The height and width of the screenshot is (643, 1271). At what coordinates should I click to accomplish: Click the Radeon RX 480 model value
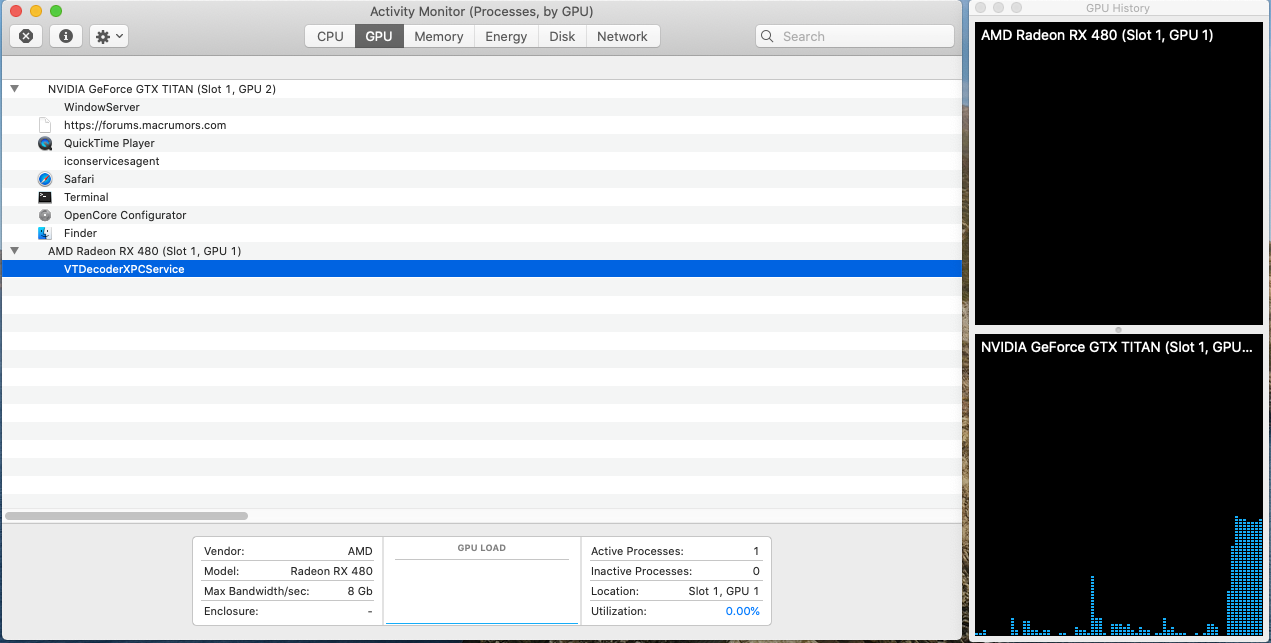pyautogui.click(x=331, y=571)
